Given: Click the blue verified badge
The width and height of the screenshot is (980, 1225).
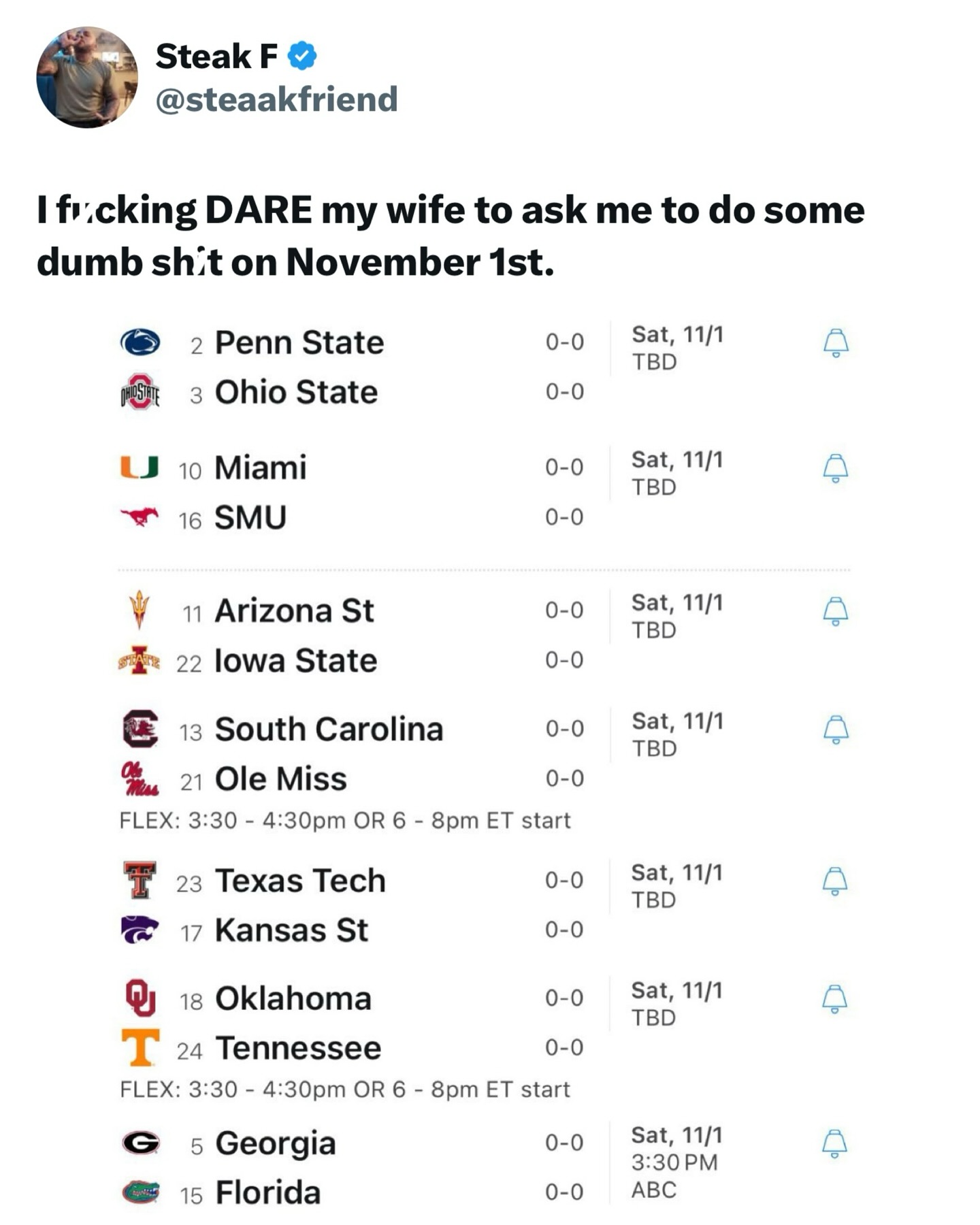Looking at the screenshot, I should tap(302, 56).
